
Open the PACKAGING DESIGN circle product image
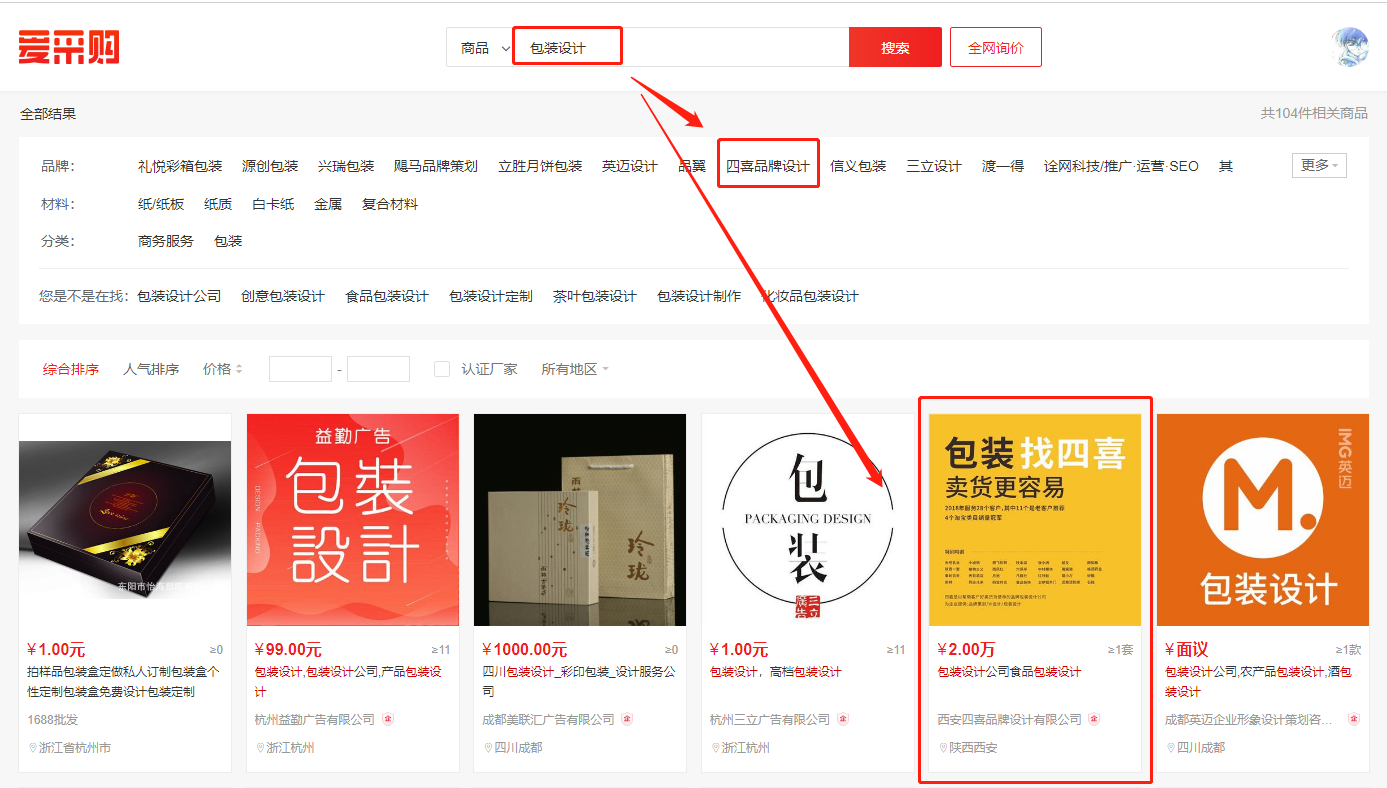pos(808,520)
